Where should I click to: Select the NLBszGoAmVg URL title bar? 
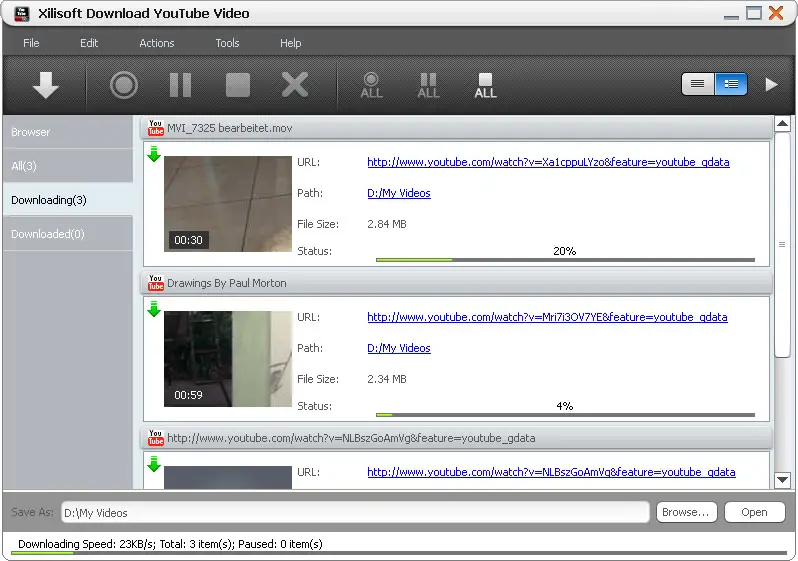[457, 438]
